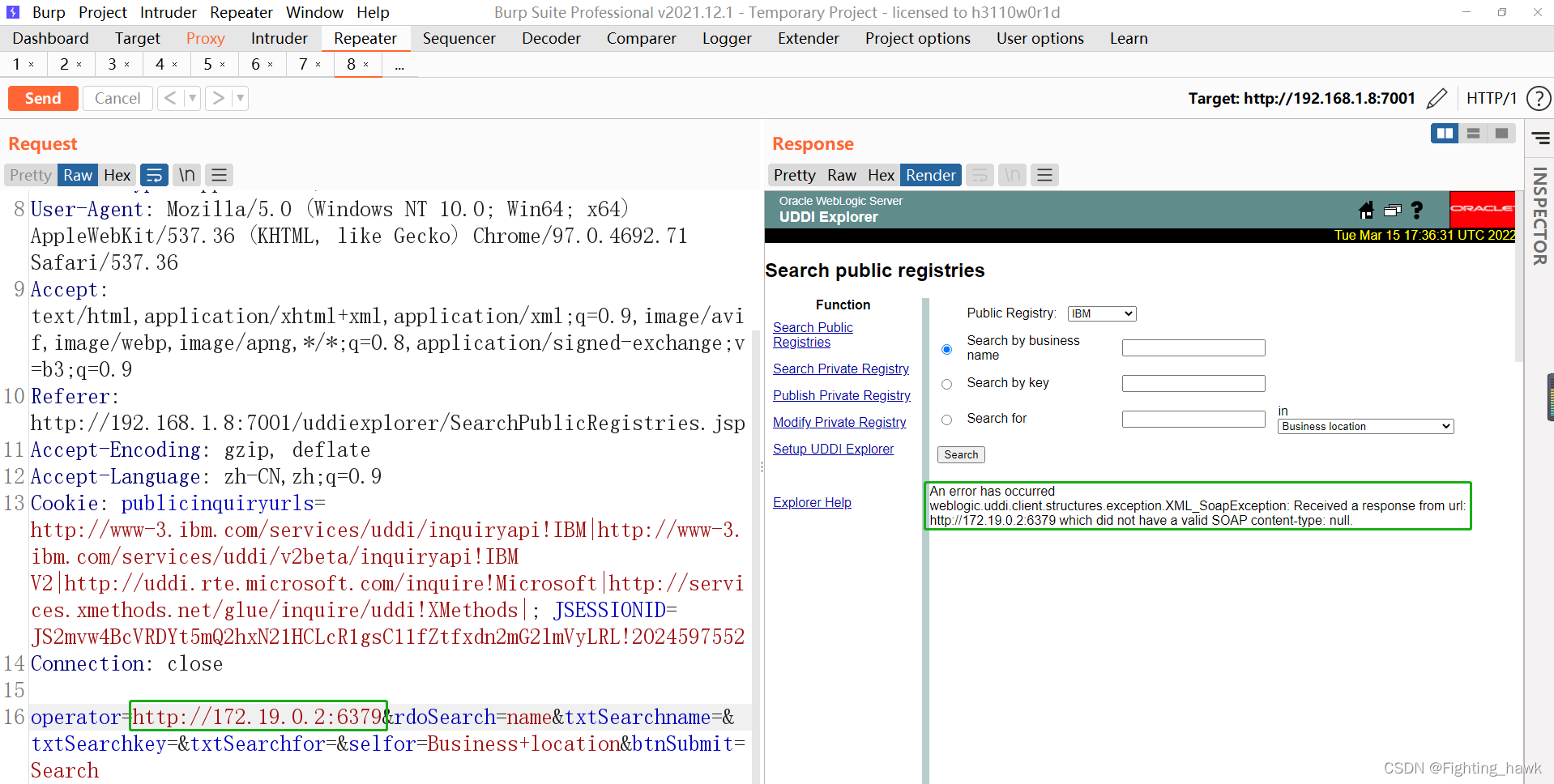
Task: Click the Search for input field
Action: click(x=1193, y=420)
